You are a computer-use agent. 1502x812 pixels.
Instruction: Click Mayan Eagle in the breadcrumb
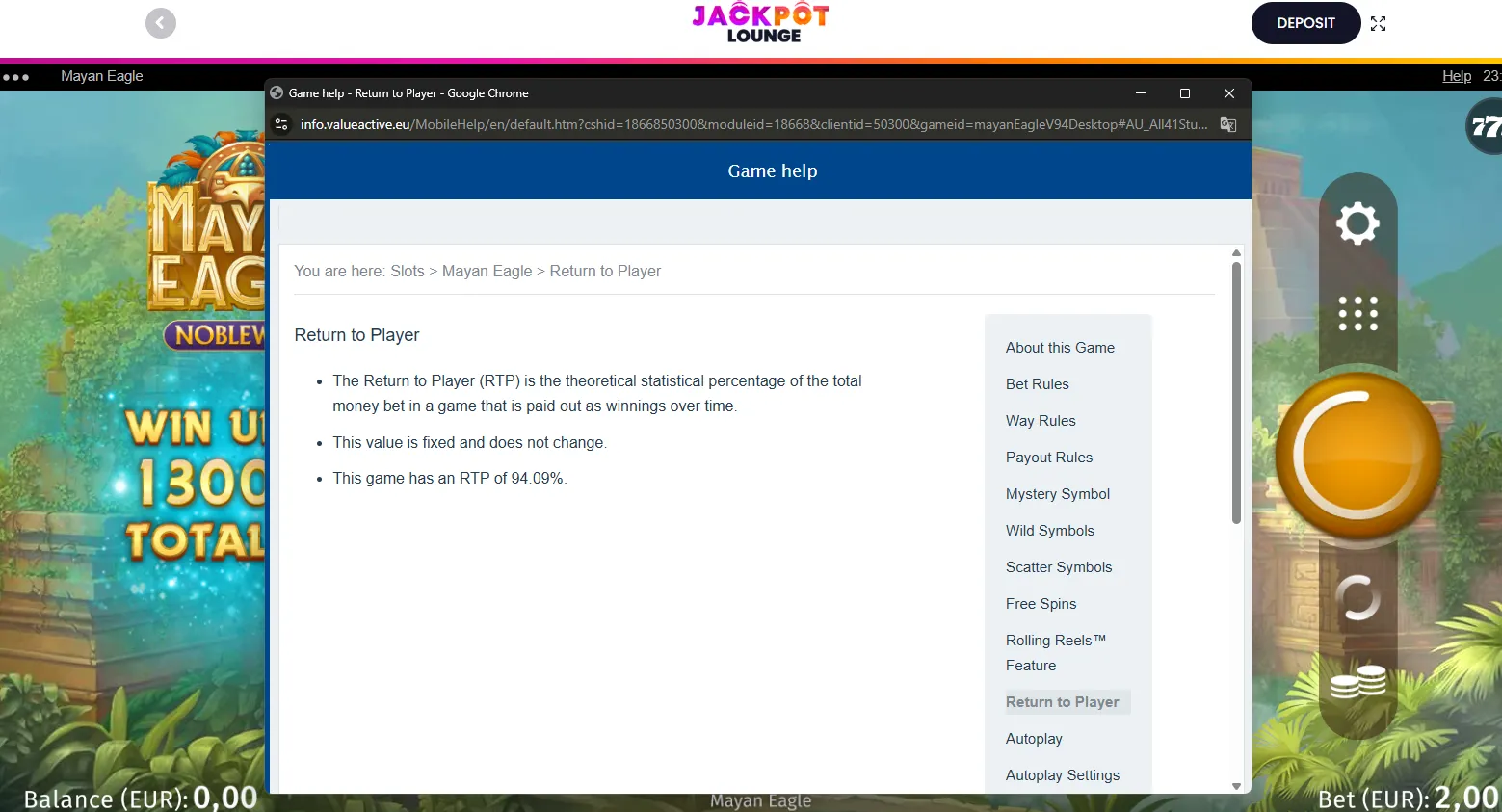pos(487,272)
